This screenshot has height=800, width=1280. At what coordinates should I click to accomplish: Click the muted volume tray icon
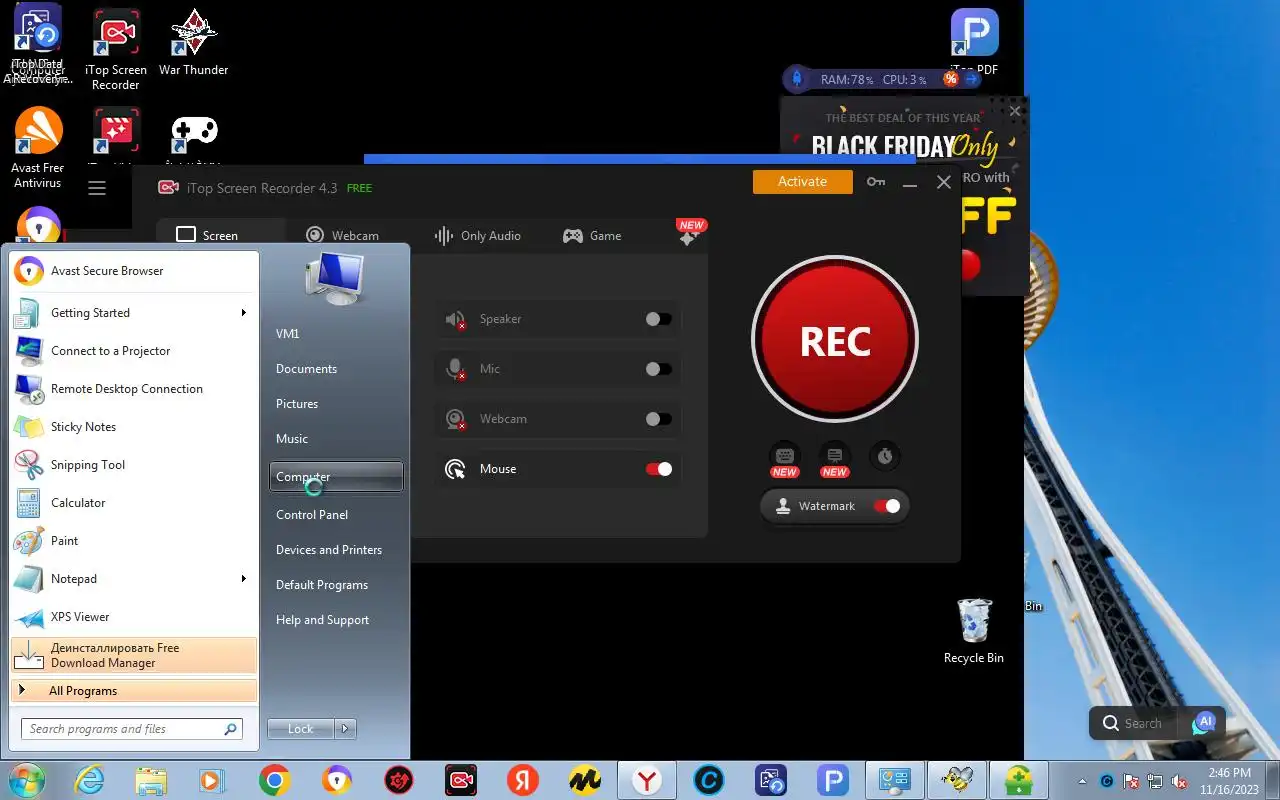point(1180,781)
